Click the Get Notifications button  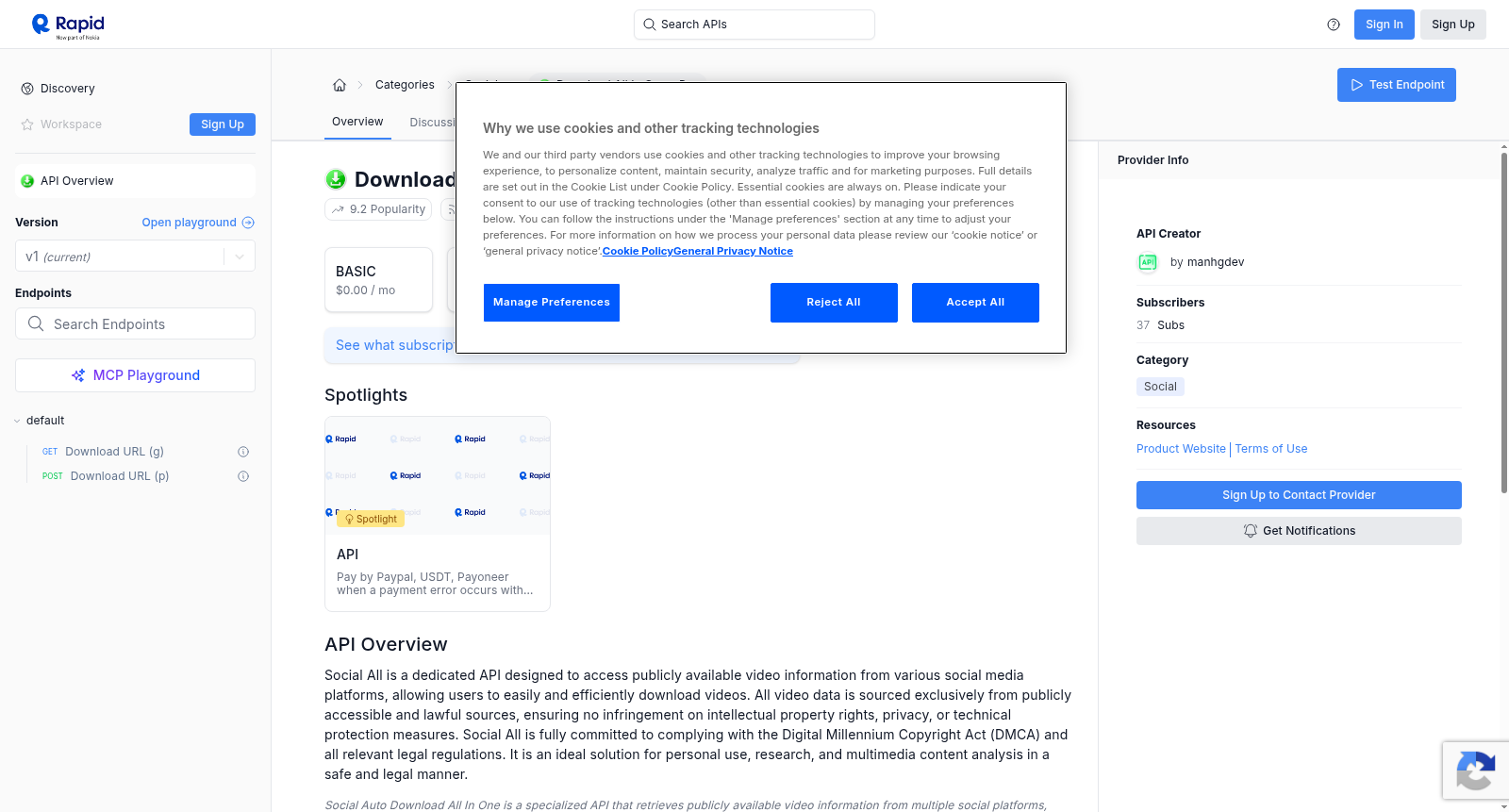(x=1299, y=531)
